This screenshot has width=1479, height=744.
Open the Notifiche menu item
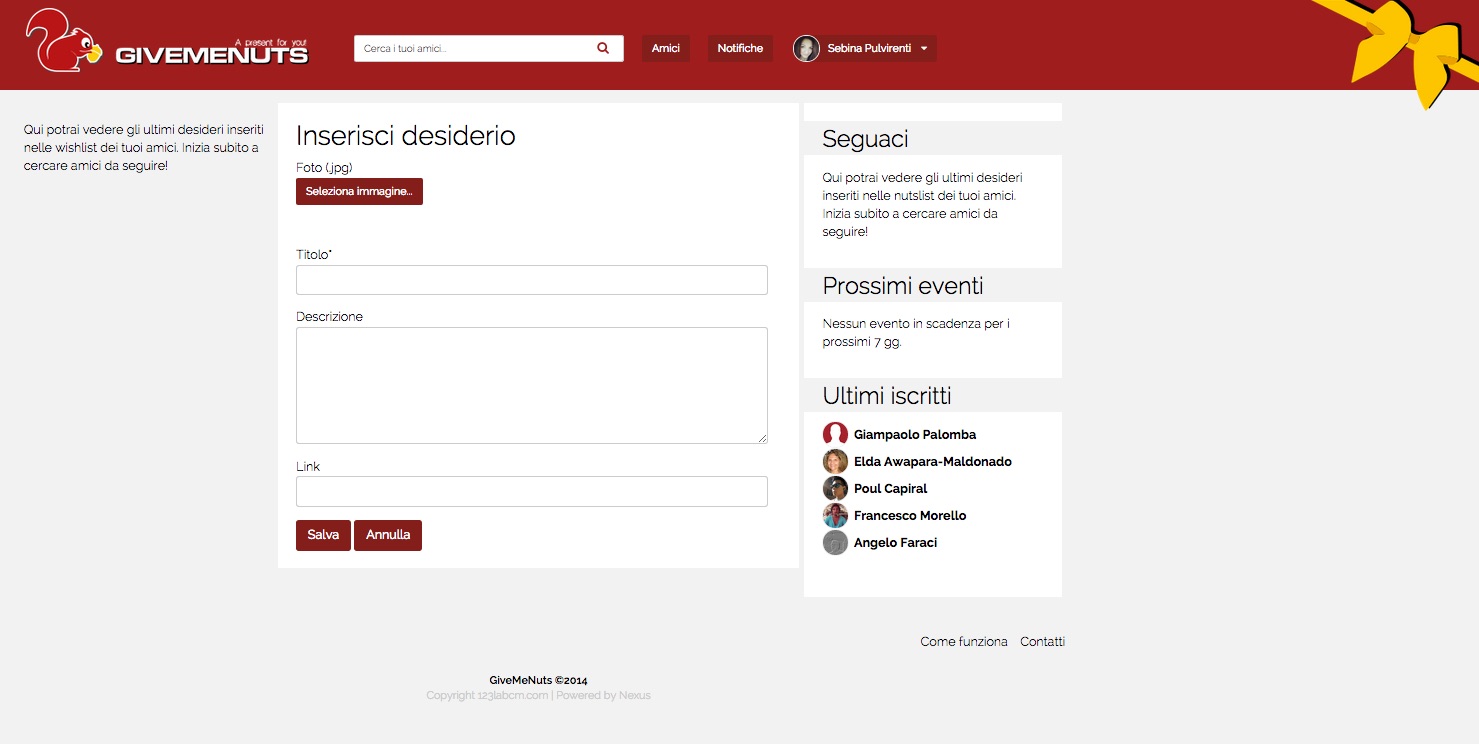(x=740, y=48)
